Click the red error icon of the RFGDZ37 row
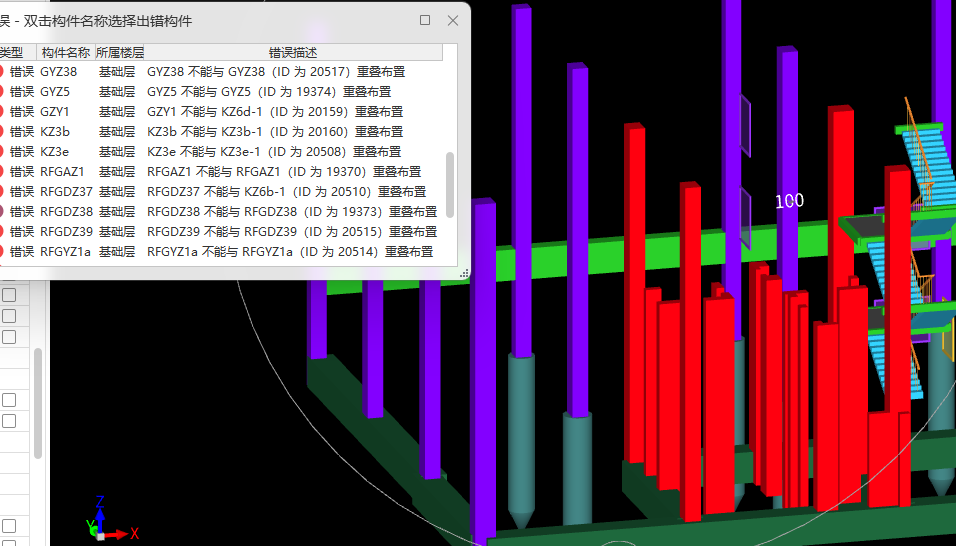Viewport: 956px width, 546px height. tap(1, 192)
